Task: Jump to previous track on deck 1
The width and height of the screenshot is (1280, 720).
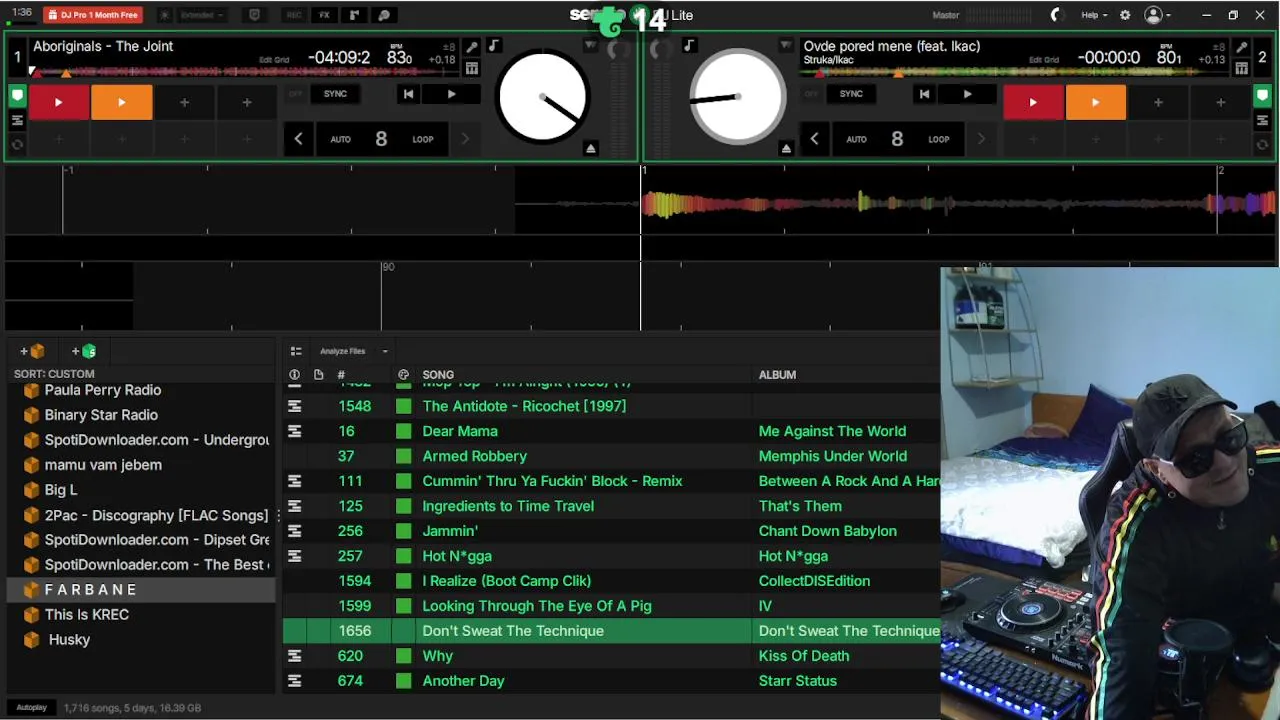Action: pyautogui.click(x=408, y=94)
